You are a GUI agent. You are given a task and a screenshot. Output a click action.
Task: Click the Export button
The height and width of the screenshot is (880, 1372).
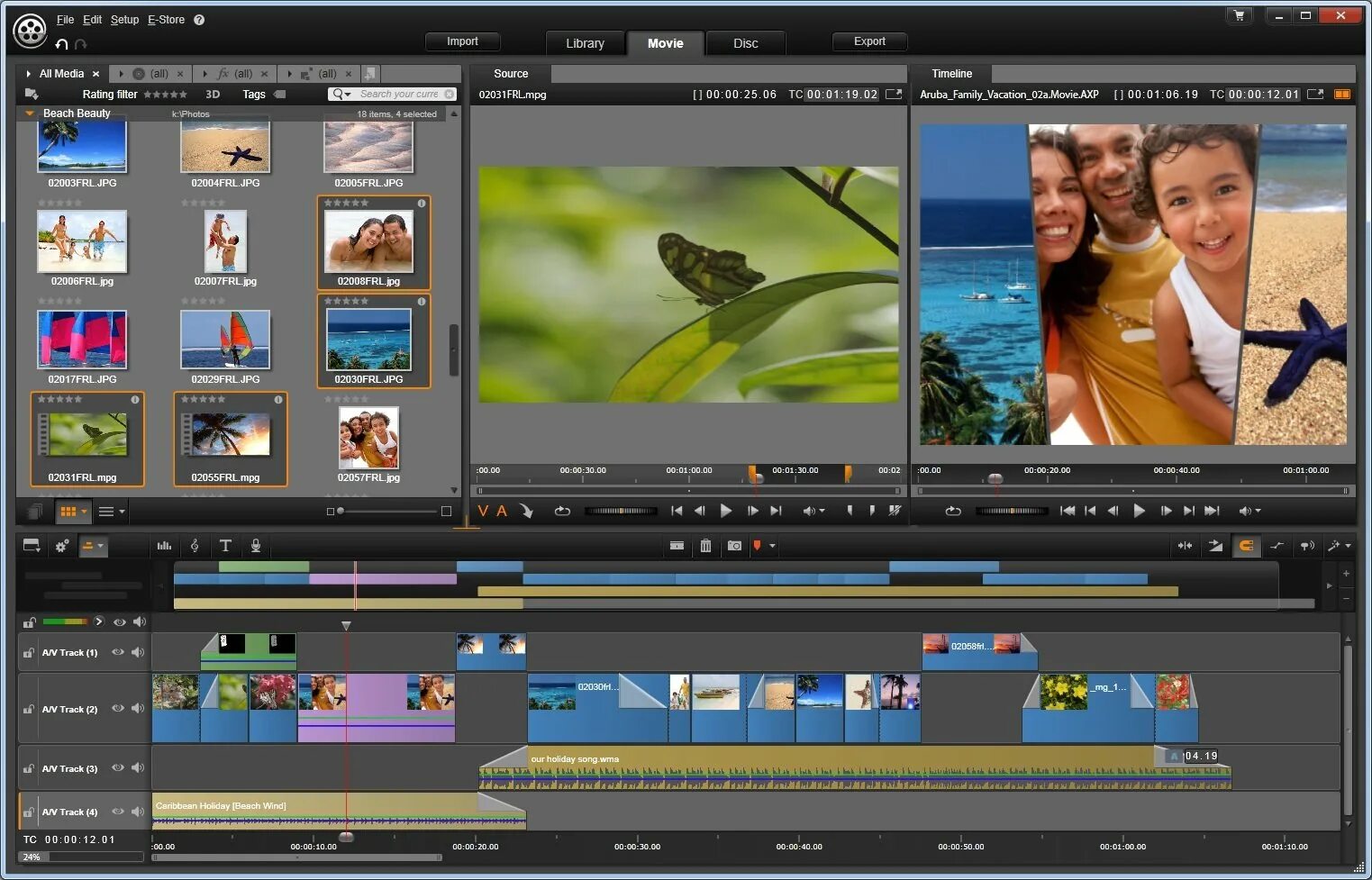pos(869,41)
